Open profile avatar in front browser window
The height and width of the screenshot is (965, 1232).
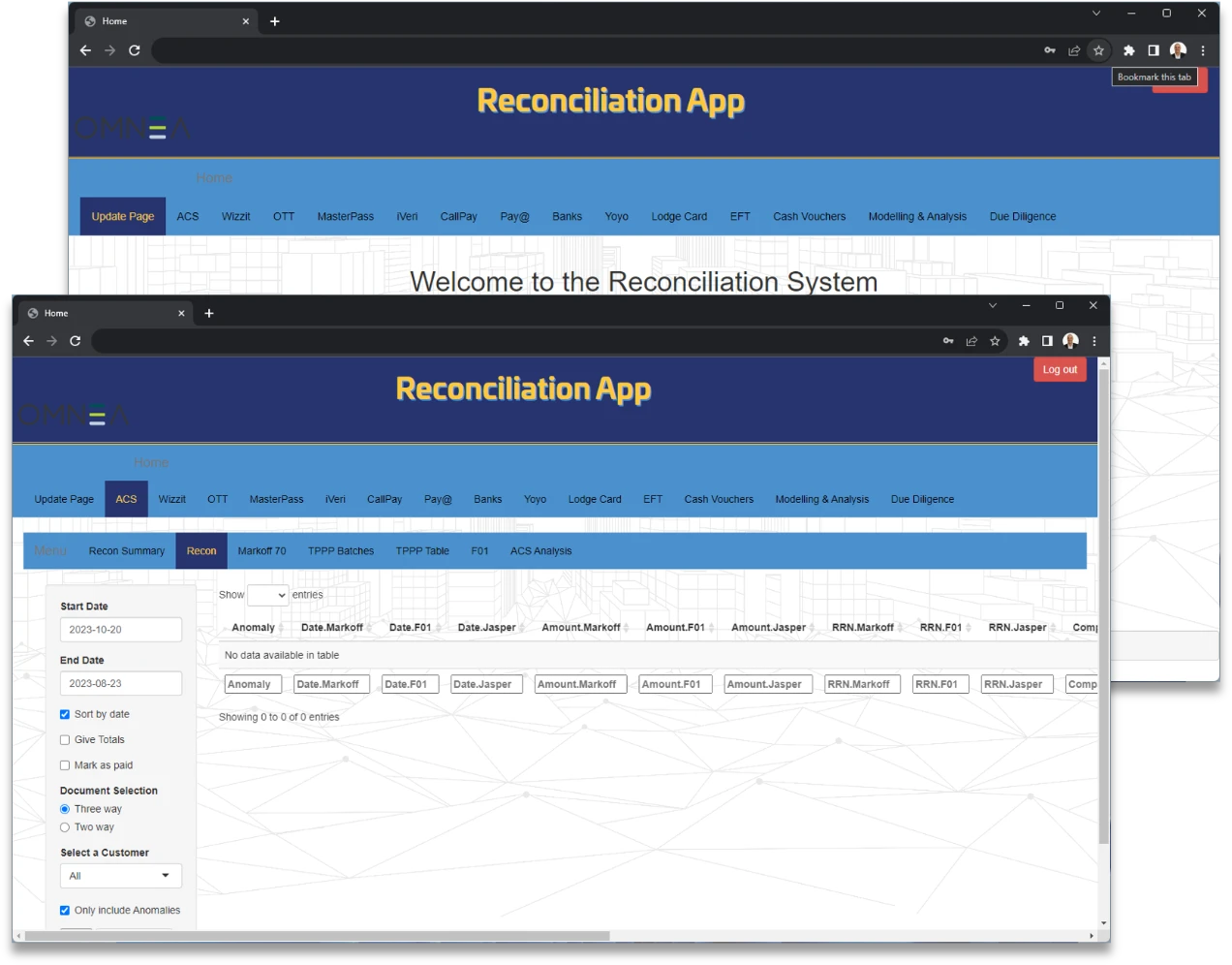click(x=1070, y=341)
